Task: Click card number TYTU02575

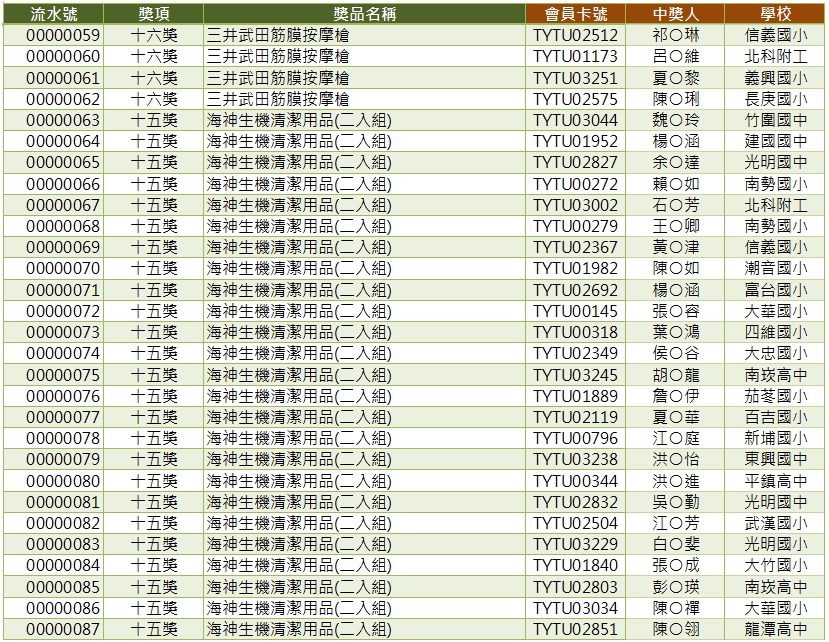Action: (575, 99)
